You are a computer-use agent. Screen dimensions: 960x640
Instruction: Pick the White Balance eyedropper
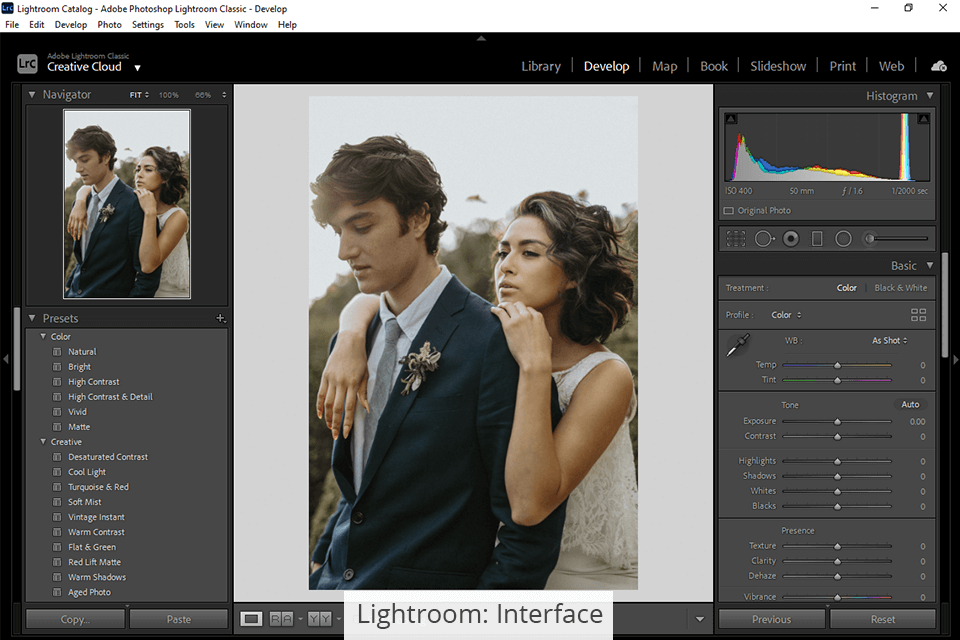click(738, 345)
